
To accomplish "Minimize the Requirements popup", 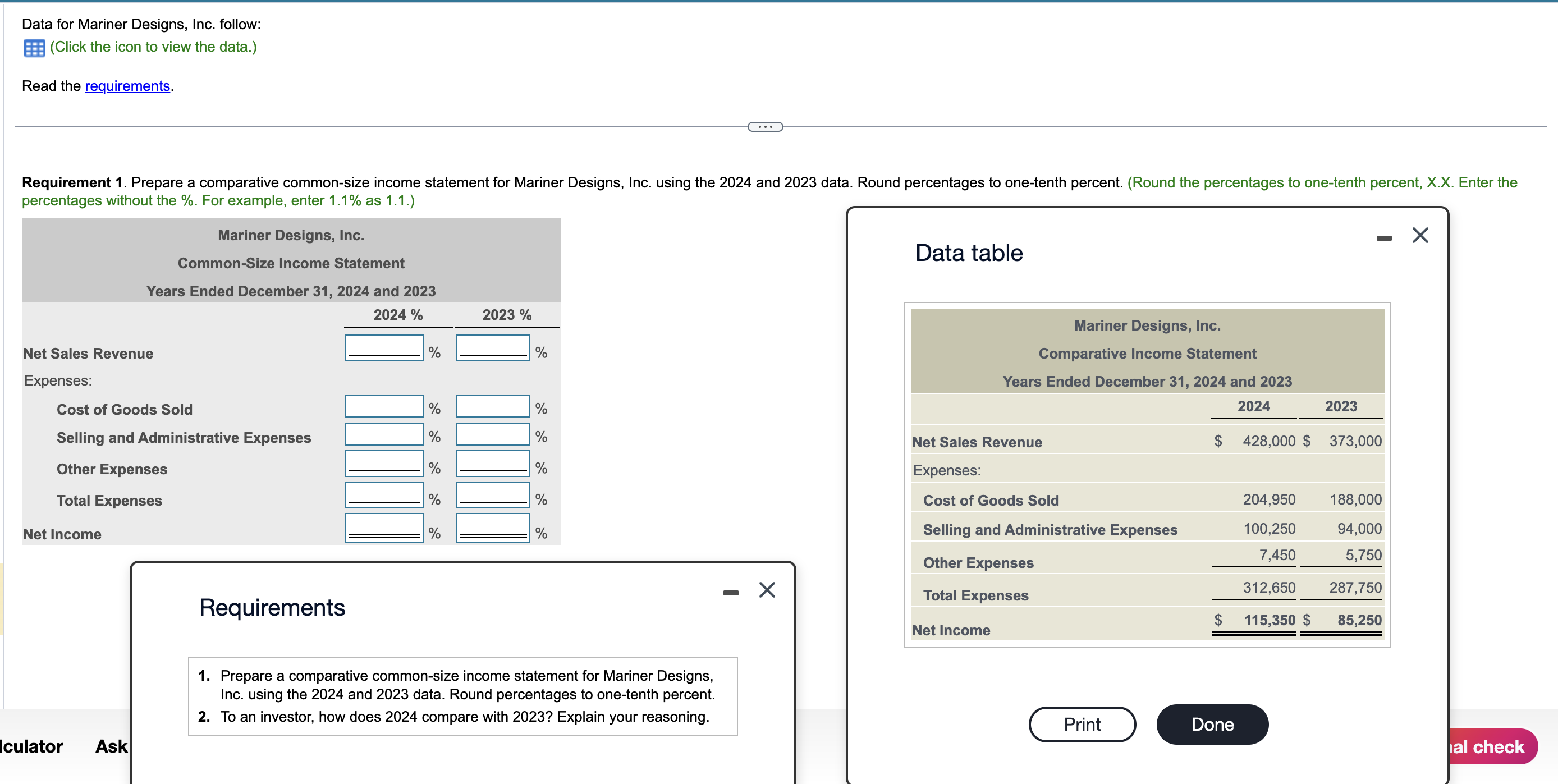I will point(730,592).
